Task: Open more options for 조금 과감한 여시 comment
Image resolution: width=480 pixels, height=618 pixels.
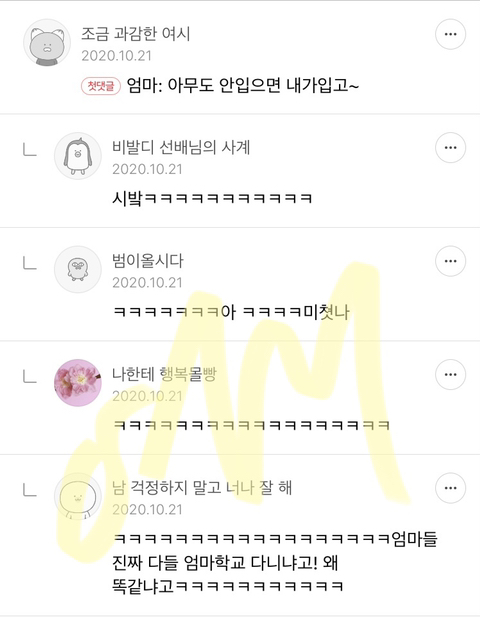Action: click(x=450, y=34)
